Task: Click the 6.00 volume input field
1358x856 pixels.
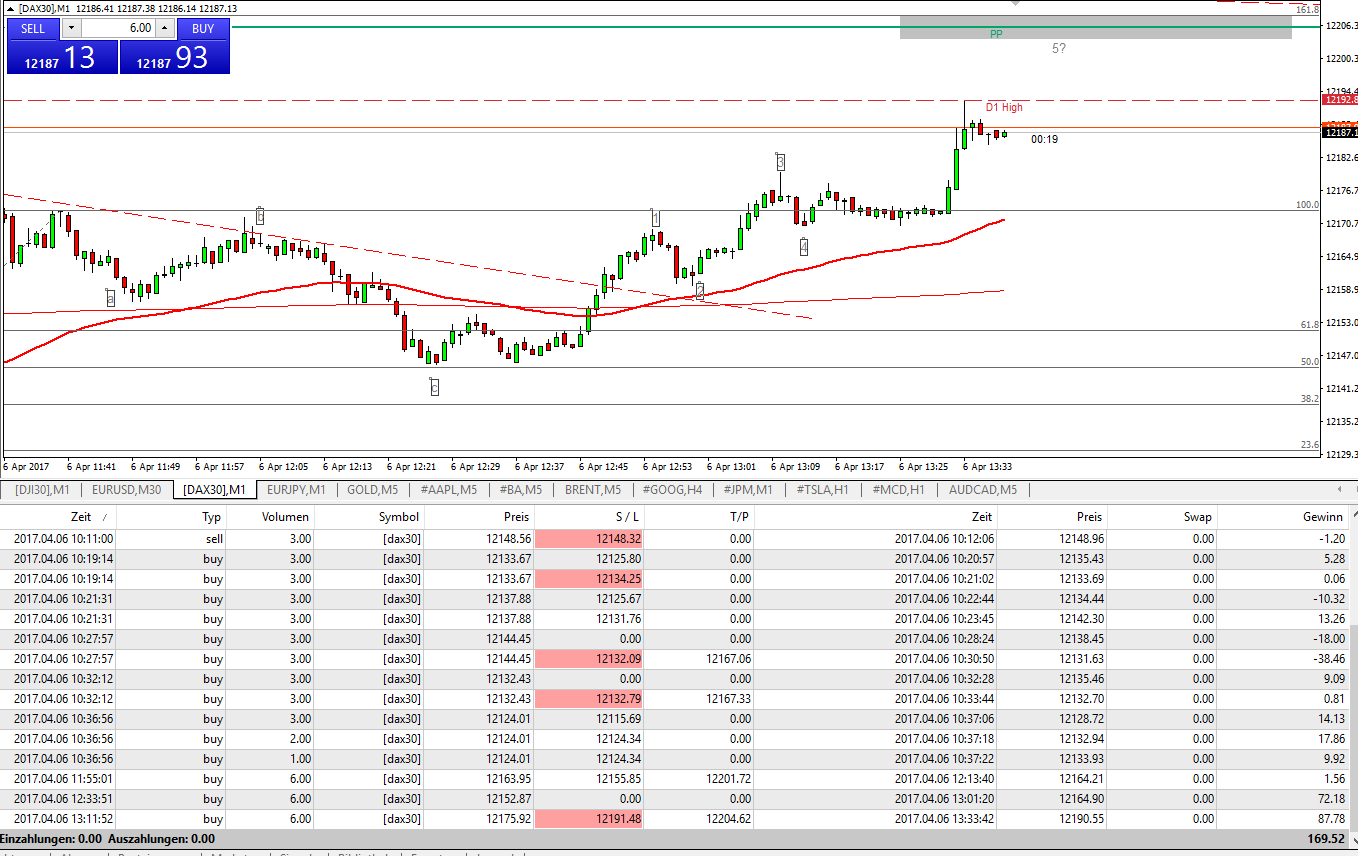Action: 118,29
